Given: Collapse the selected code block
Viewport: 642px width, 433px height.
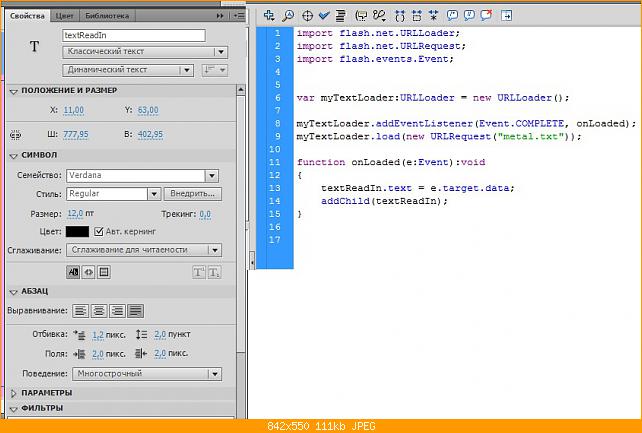Looking at the screenshot, I should [417, 16].
